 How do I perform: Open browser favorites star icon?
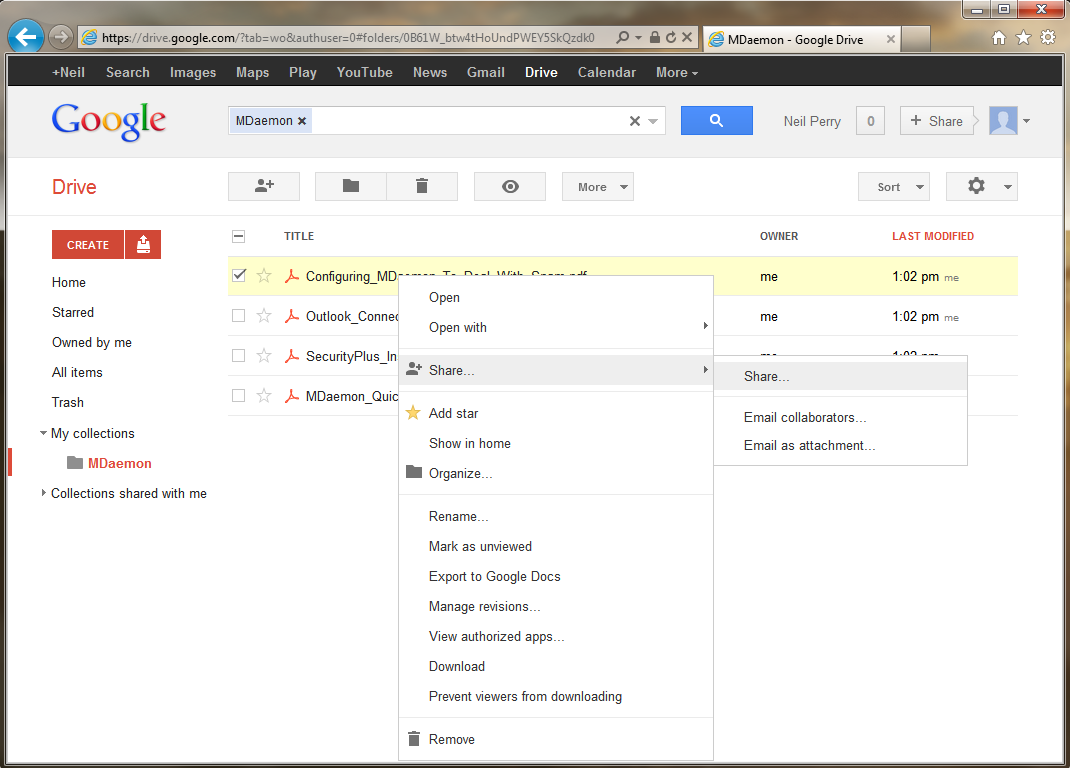[x=1023, y=38]
